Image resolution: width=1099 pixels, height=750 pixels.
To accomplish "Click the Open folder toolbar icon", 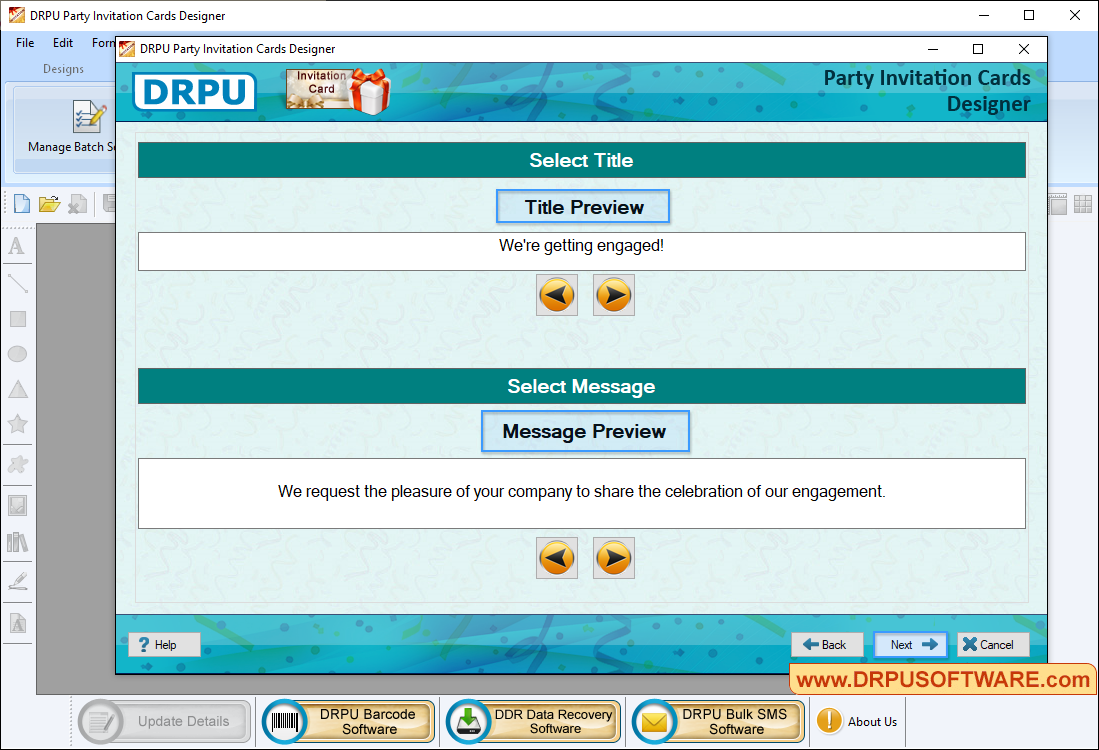I will pos(49,204).
